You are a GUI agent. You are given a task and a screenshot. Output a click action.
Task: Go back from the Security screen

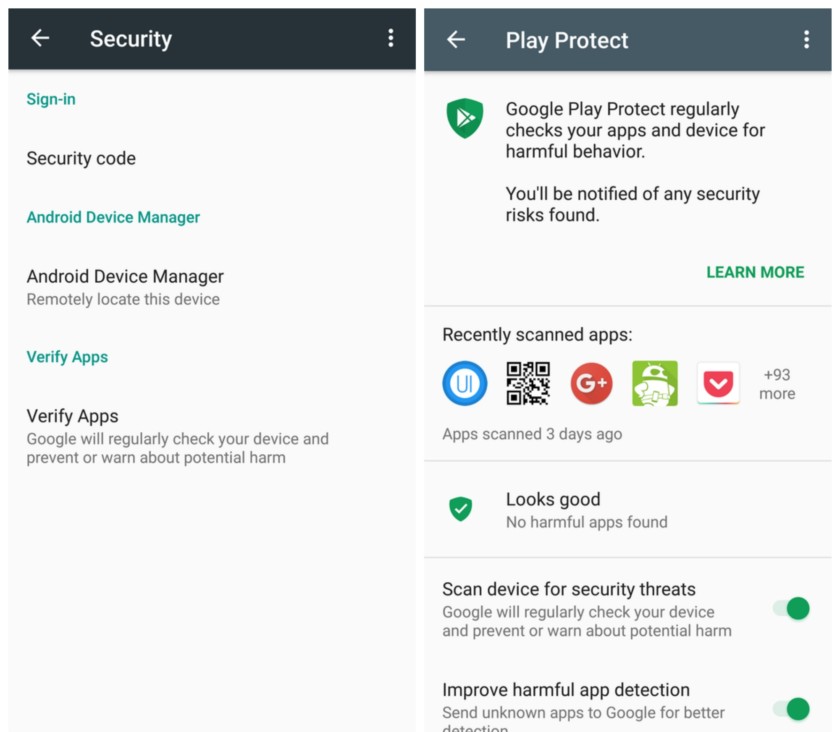tap(40, 38)
